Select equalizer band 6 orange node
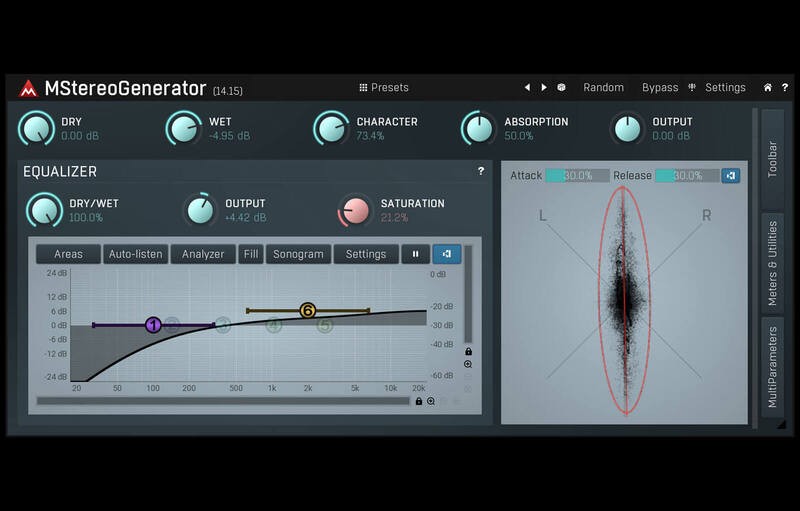800x511 pixels. (308, 310)
